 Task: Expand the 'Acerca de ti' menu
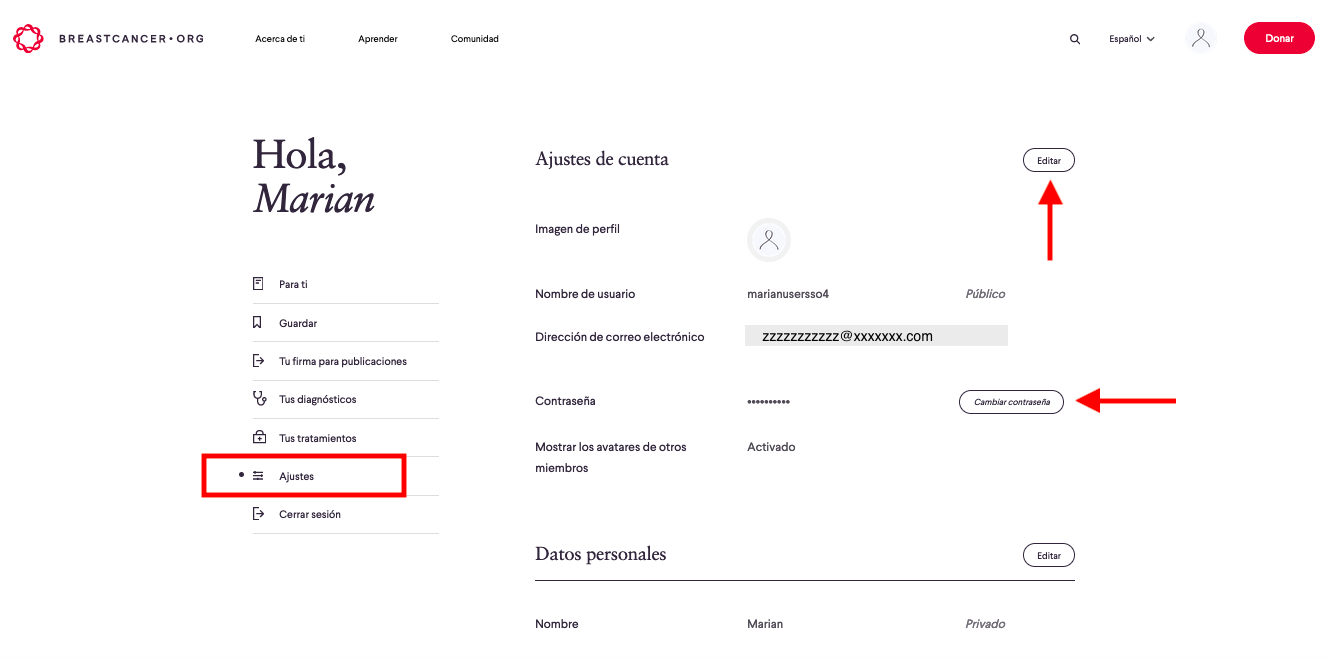point(280,39)
